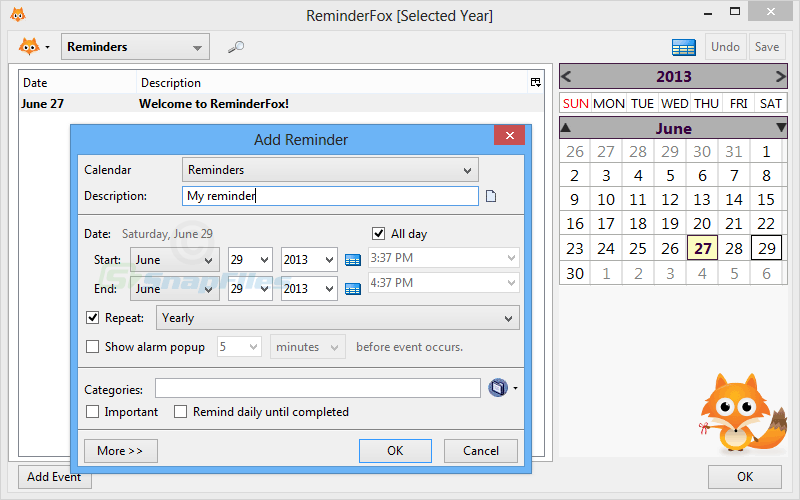Select June 30 in the calendar
The width and height of the screenshot is (800, 500).
[574, 273]
